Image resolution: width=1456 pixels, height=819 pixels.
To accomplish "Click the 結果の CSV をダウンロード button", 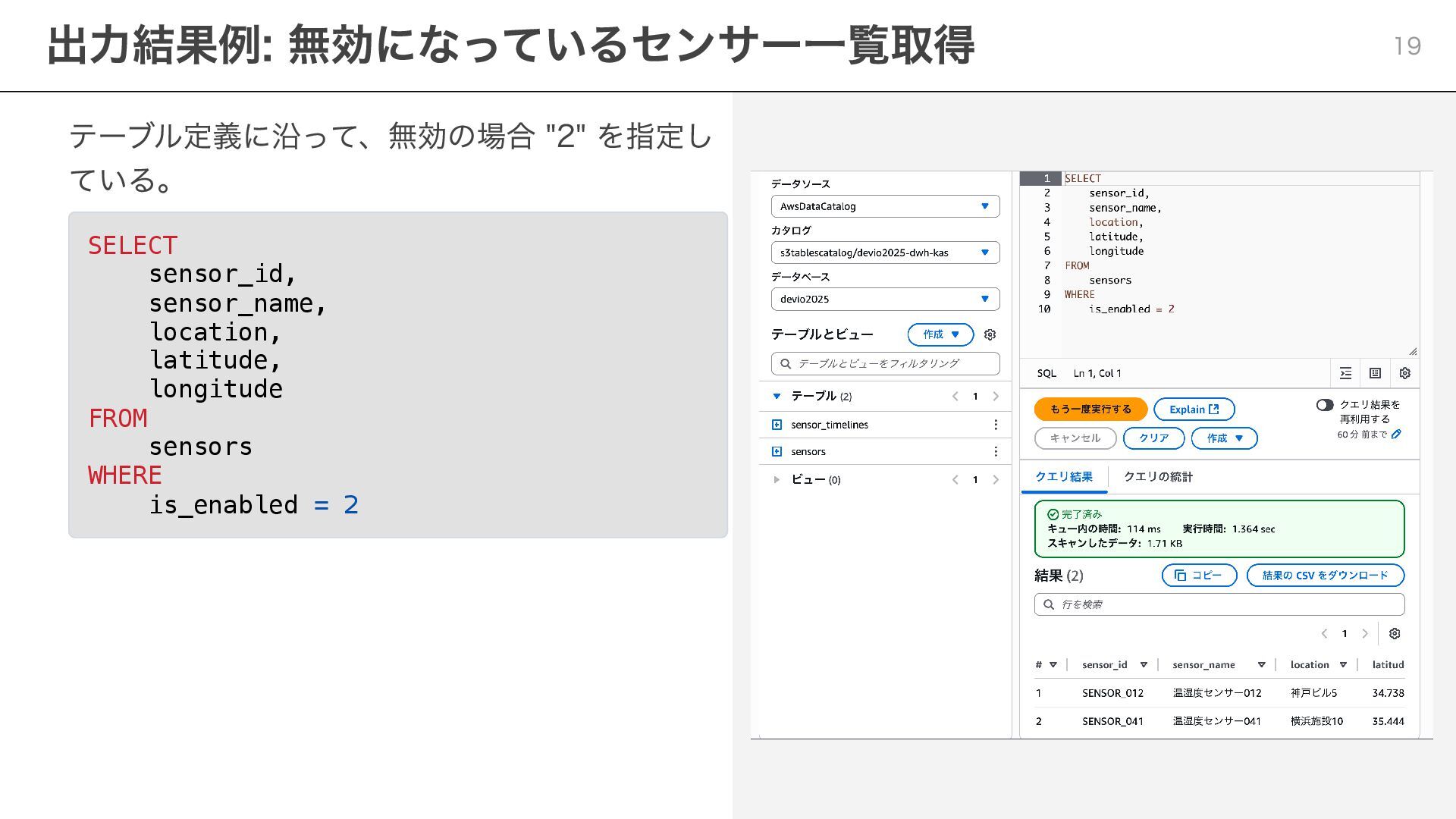I will [1325, 576].
